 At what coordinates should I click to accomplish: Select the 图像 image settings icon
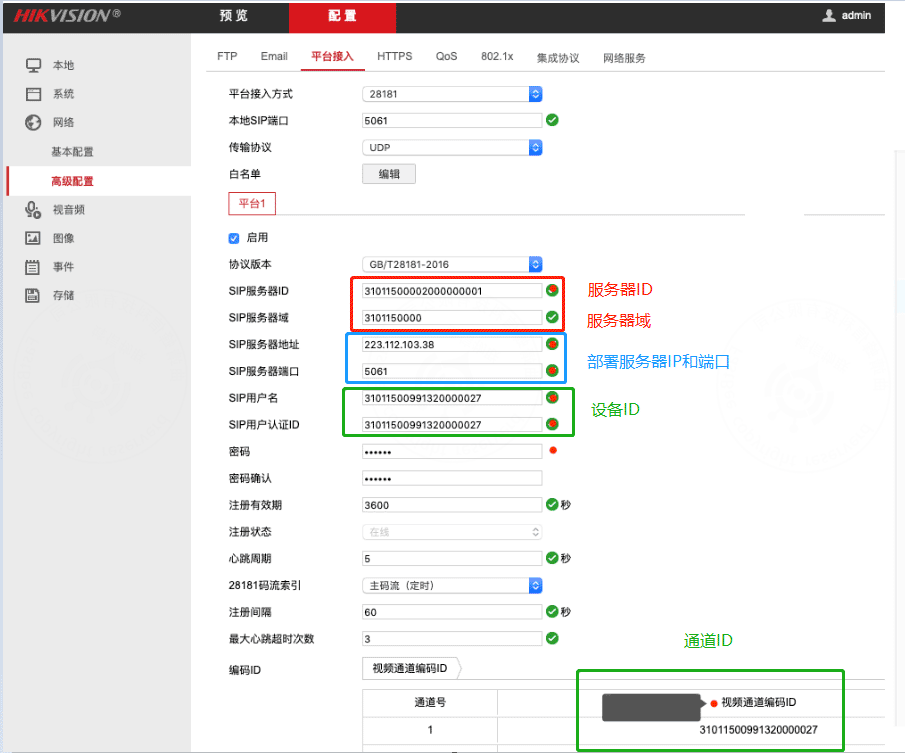click(x=33, y=238)
